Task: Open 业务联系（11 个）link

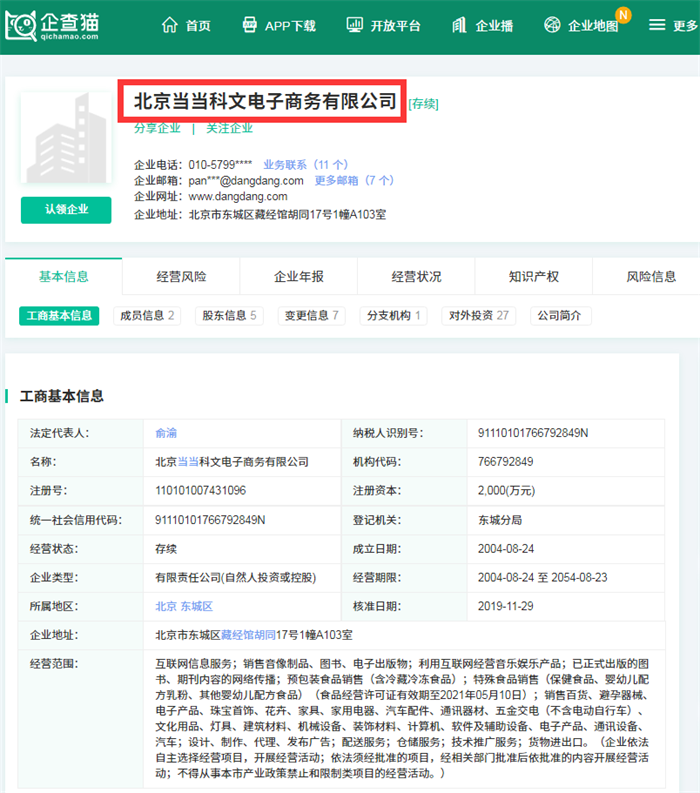Action: click(x=305, y=165)
